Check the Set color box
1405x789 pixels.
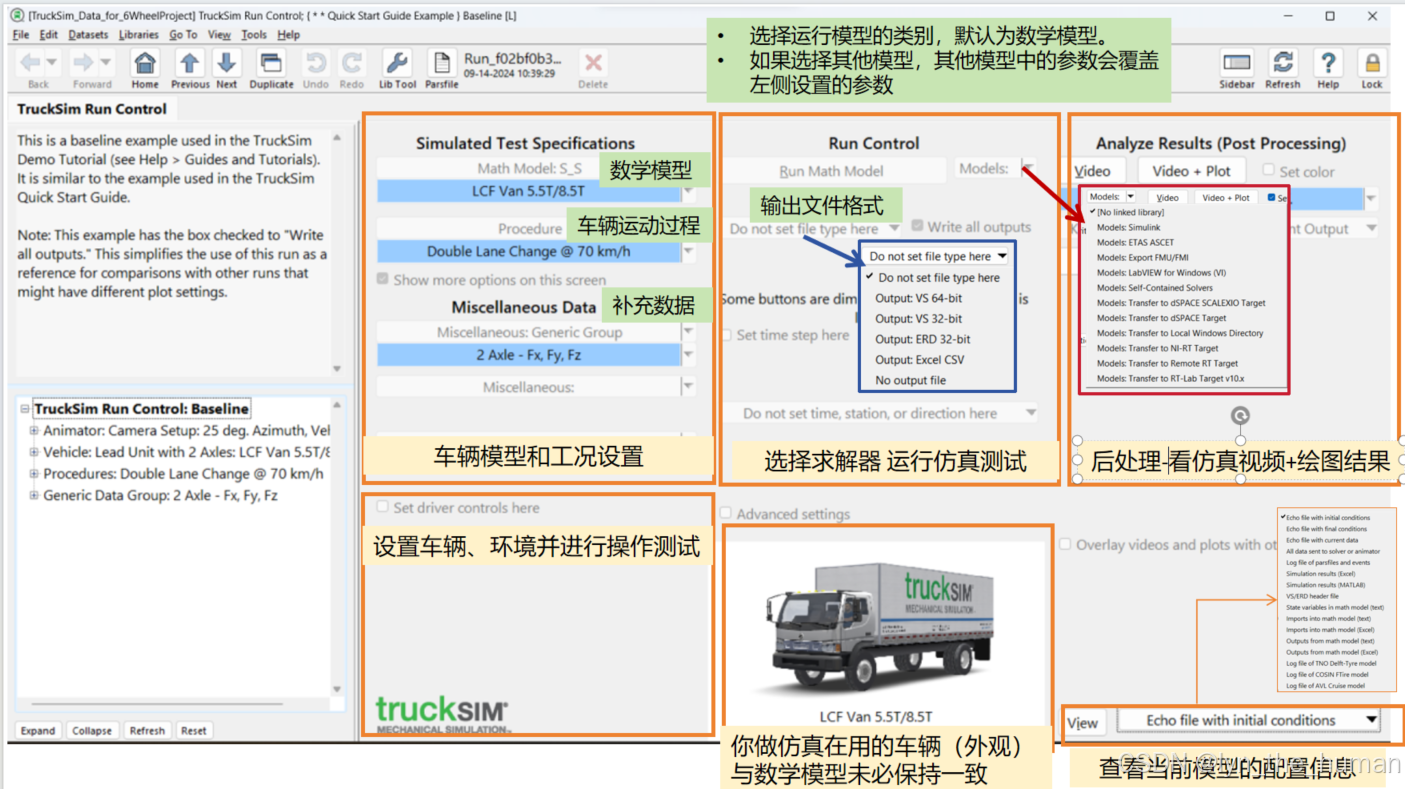point(1268,171)
